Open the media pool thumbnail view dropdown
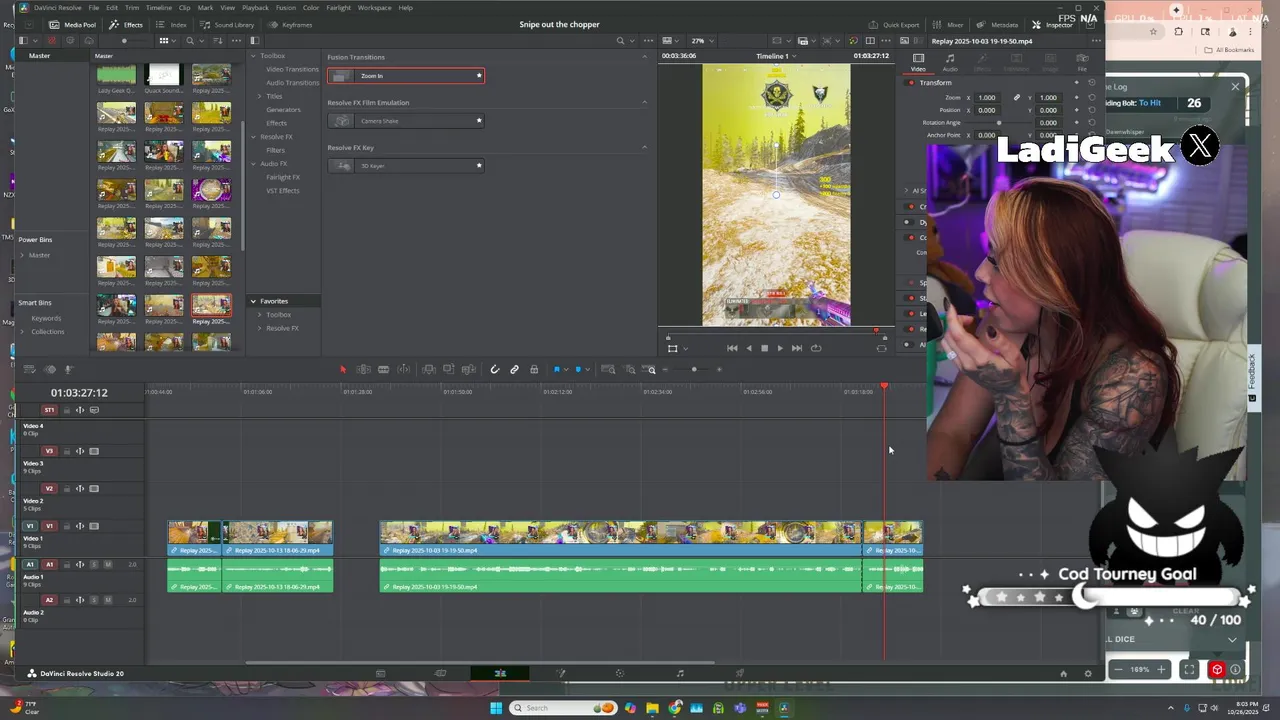 (x=166, y=41)
